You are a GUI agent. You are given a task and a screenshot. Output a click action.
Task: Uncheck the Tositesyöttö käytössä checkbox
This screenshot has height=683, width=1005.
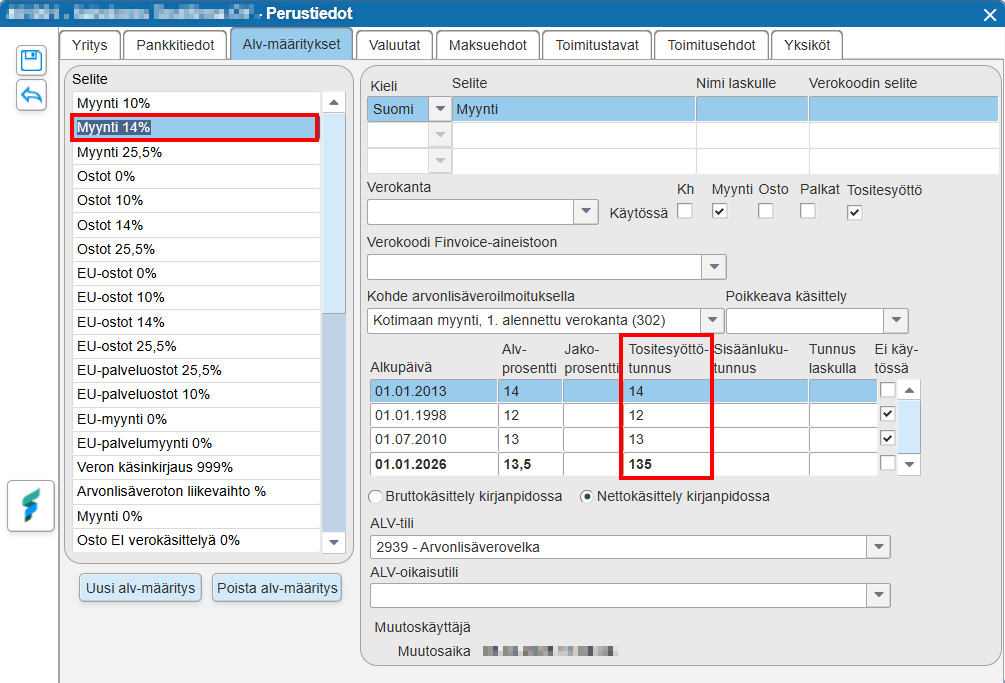coord(854,213)
